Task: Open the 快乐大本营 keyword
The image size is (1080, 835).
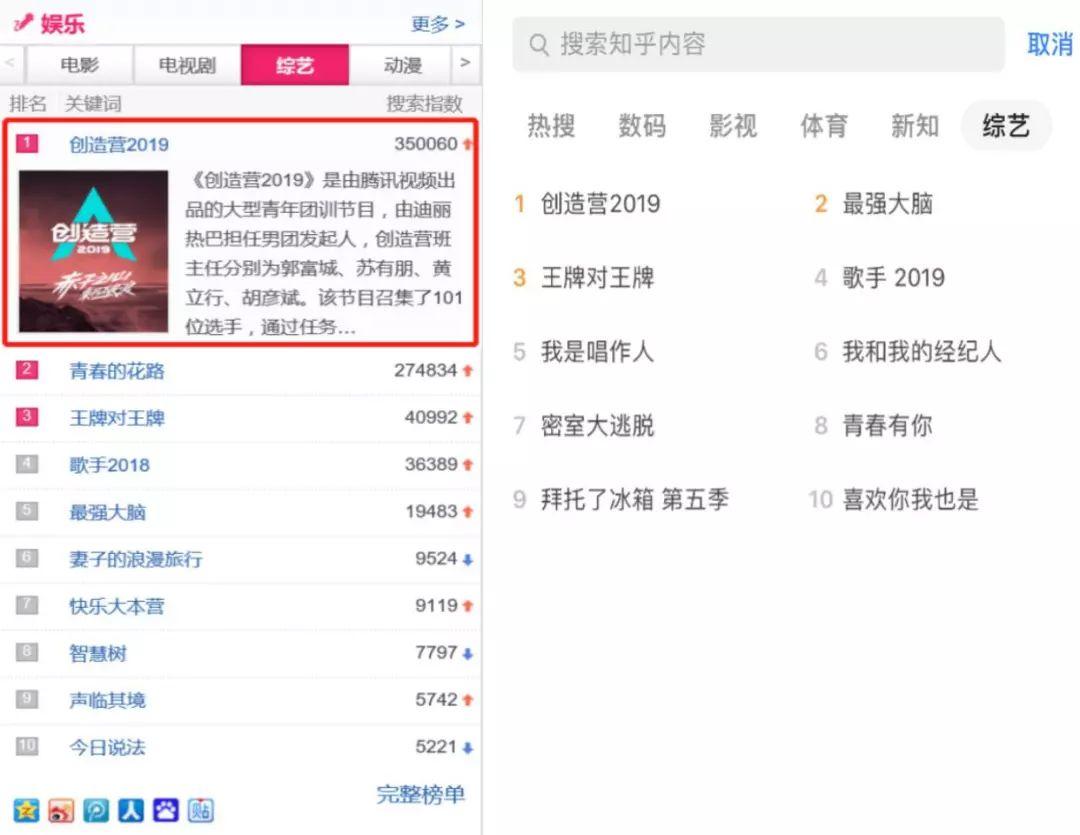Action: (116, 606)
